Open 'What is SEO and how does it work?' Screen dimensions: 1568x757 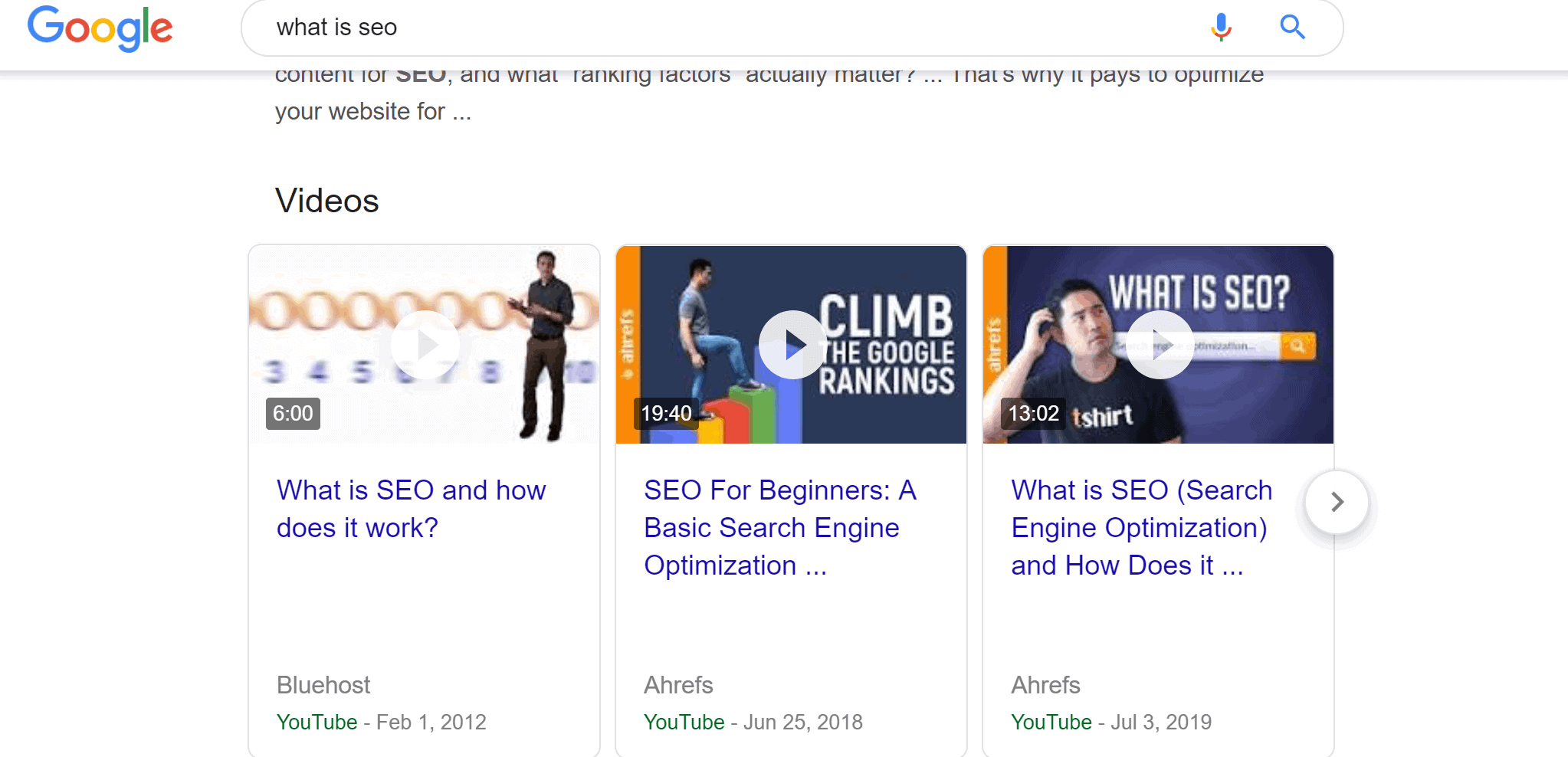click(x=411, y=508)
